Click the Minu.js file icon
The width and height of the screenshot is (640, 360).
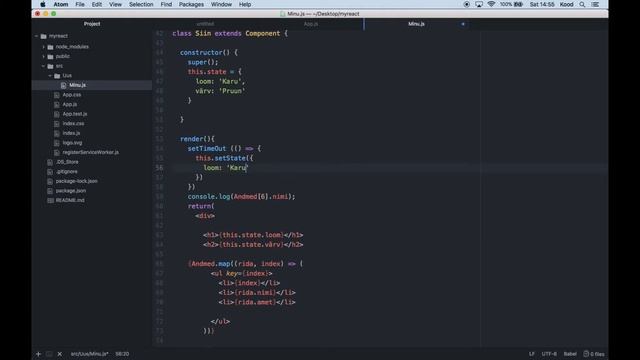point(63,85)
